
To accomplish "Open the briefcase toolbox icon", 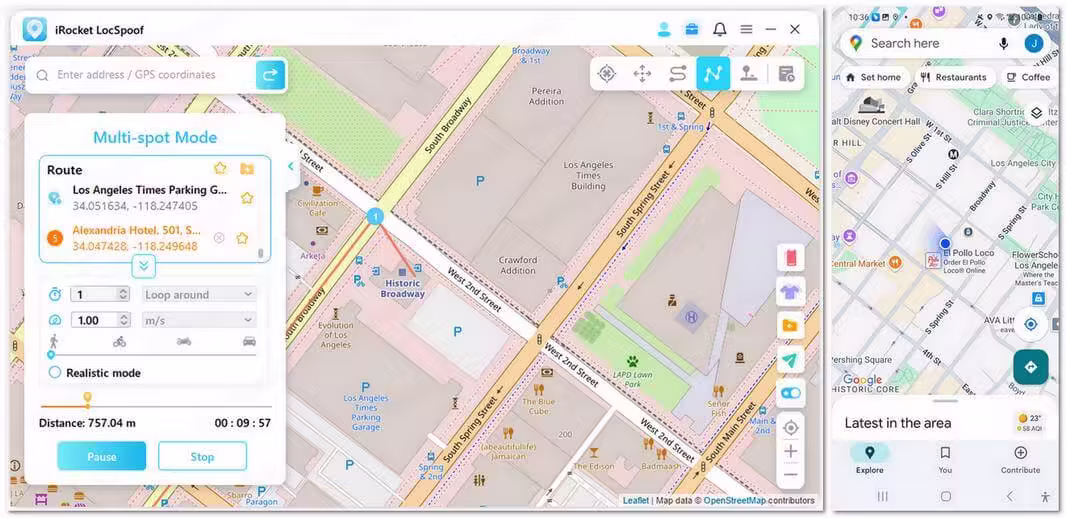I will (691, 29).
